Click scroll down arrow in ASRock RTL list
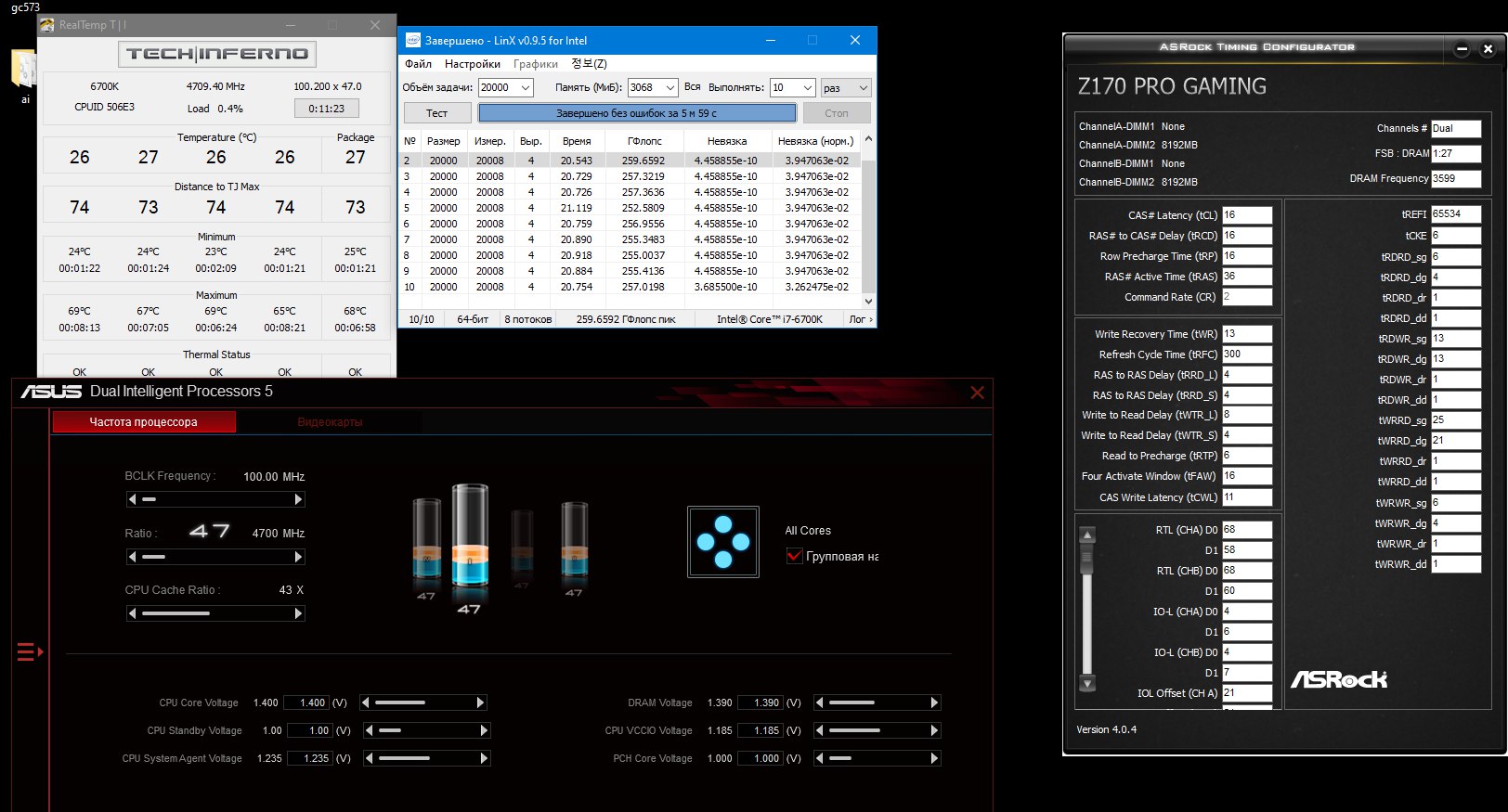The height and width of the screenshot is (812, 1508). [x=1087, y=684]
